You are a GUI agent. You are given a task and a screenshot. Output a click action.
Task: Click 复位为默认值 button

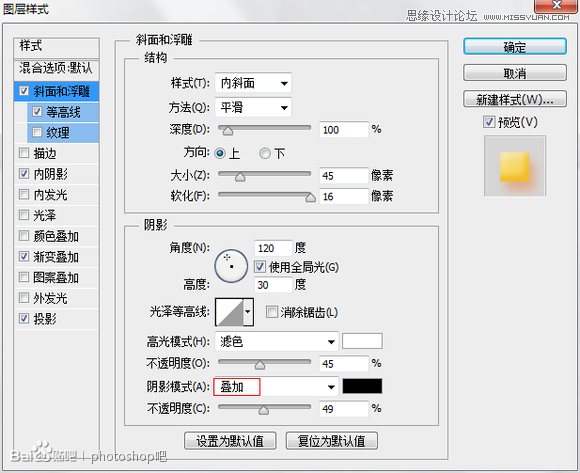[x=332, y=441]
